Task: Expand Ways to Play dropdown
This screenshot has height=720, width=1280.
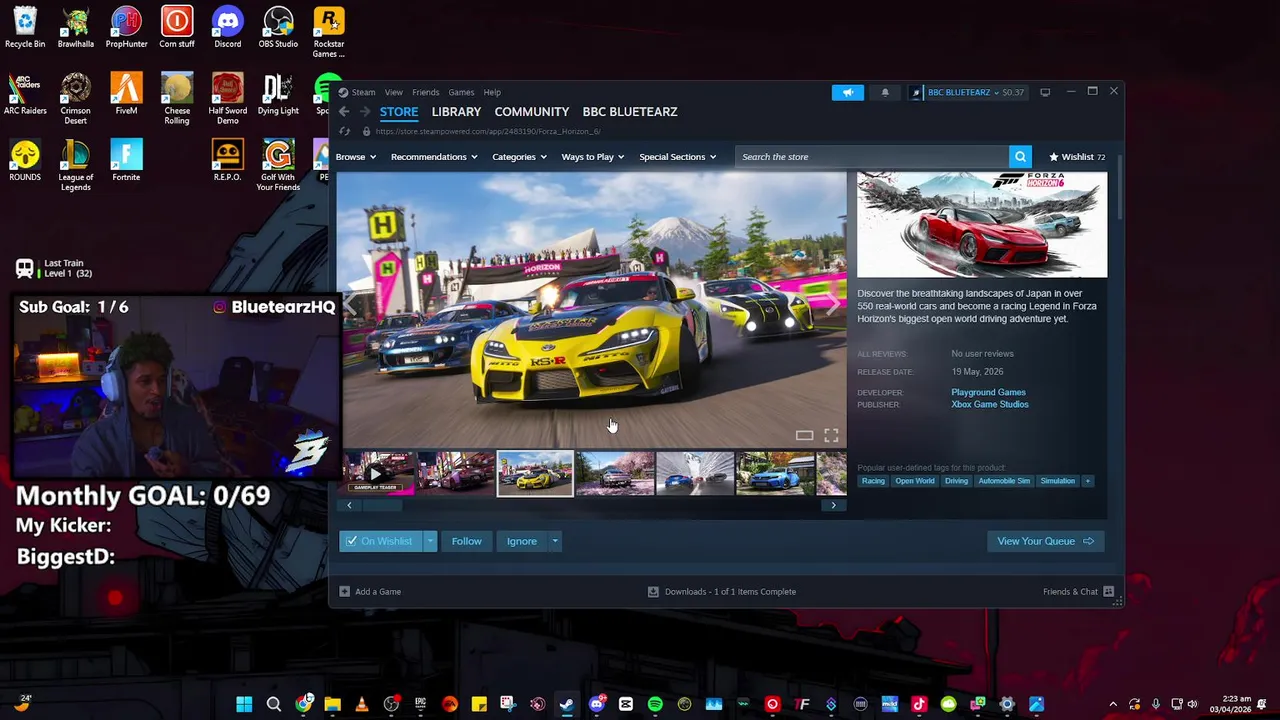Action: coord(592,157)
